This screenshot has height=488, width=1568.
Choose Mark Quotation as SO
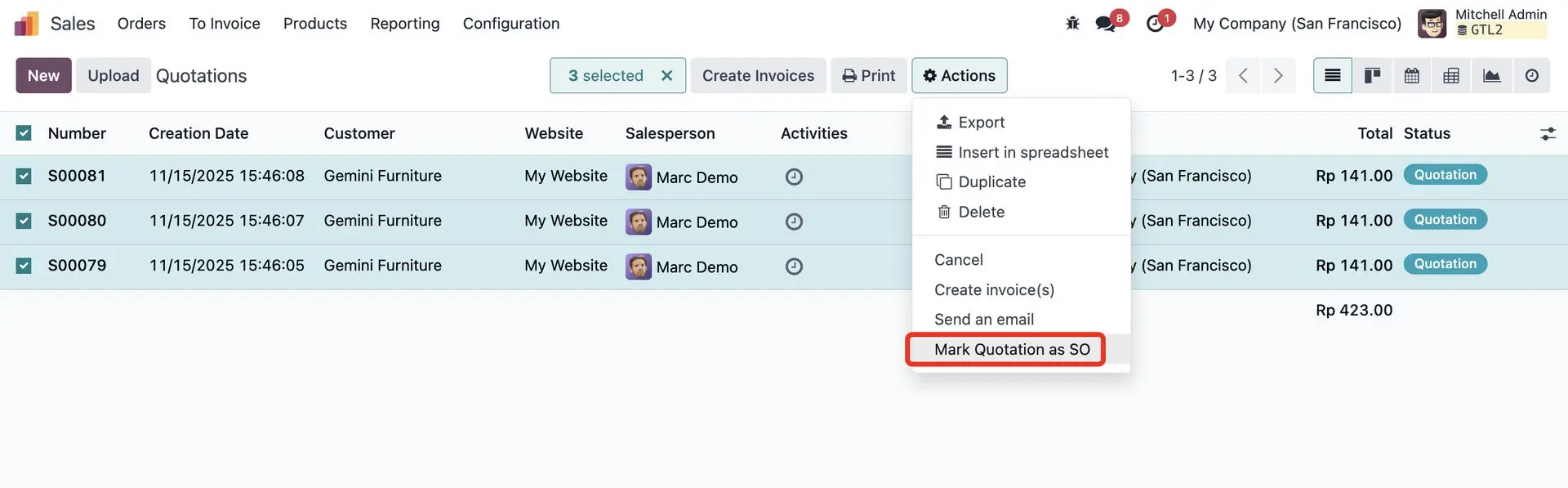click(1011, 350)
